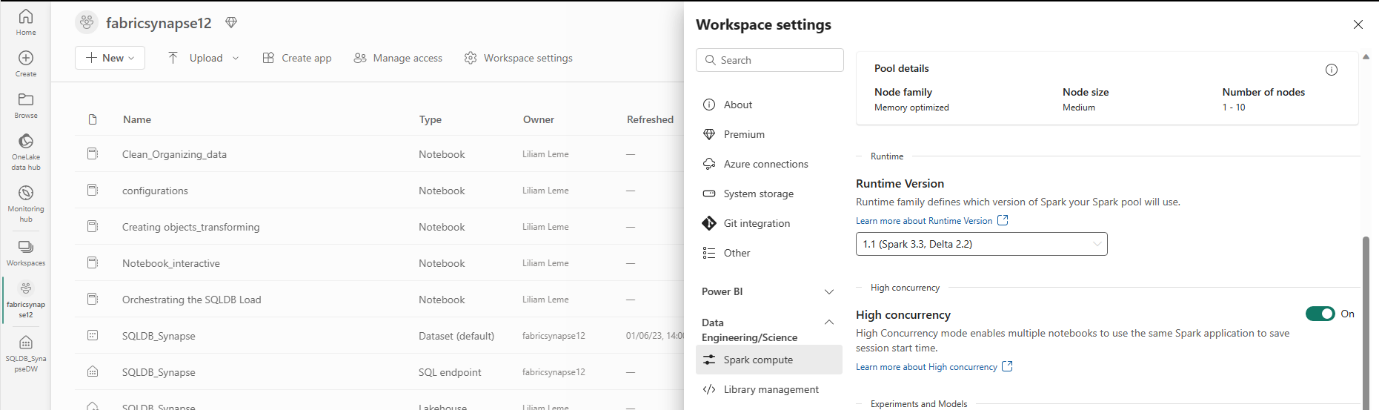
Task: Open Orchestrating the SQLDB Load notebook
Action: (190, 299)
